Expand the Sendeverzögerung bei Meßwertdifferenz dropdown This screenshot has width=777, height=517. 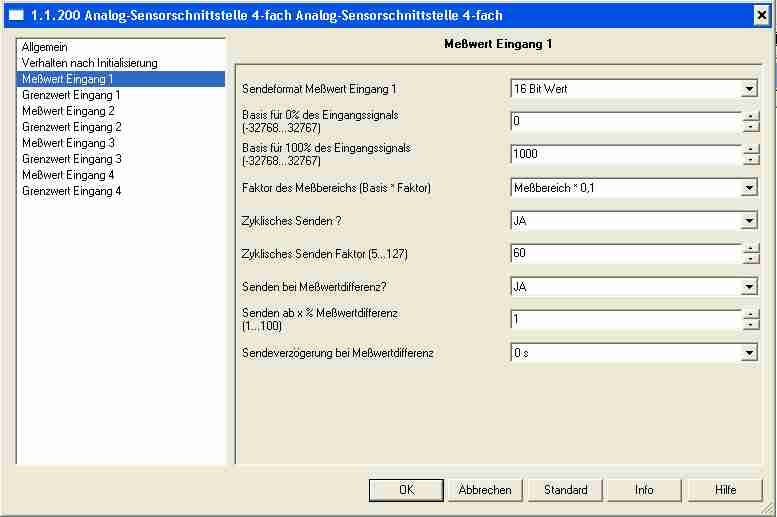[749, 352]
